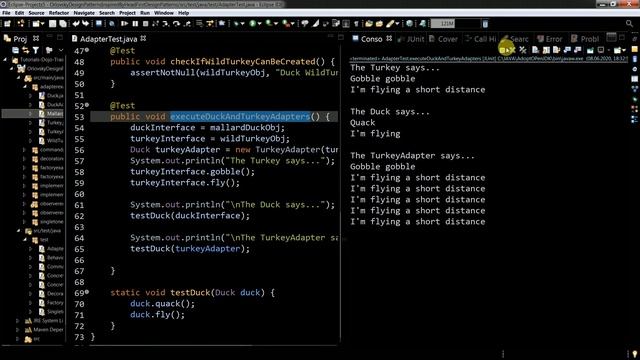Toggle fold marker at line 47
The image size is (640, 360).
coord(87,50)
